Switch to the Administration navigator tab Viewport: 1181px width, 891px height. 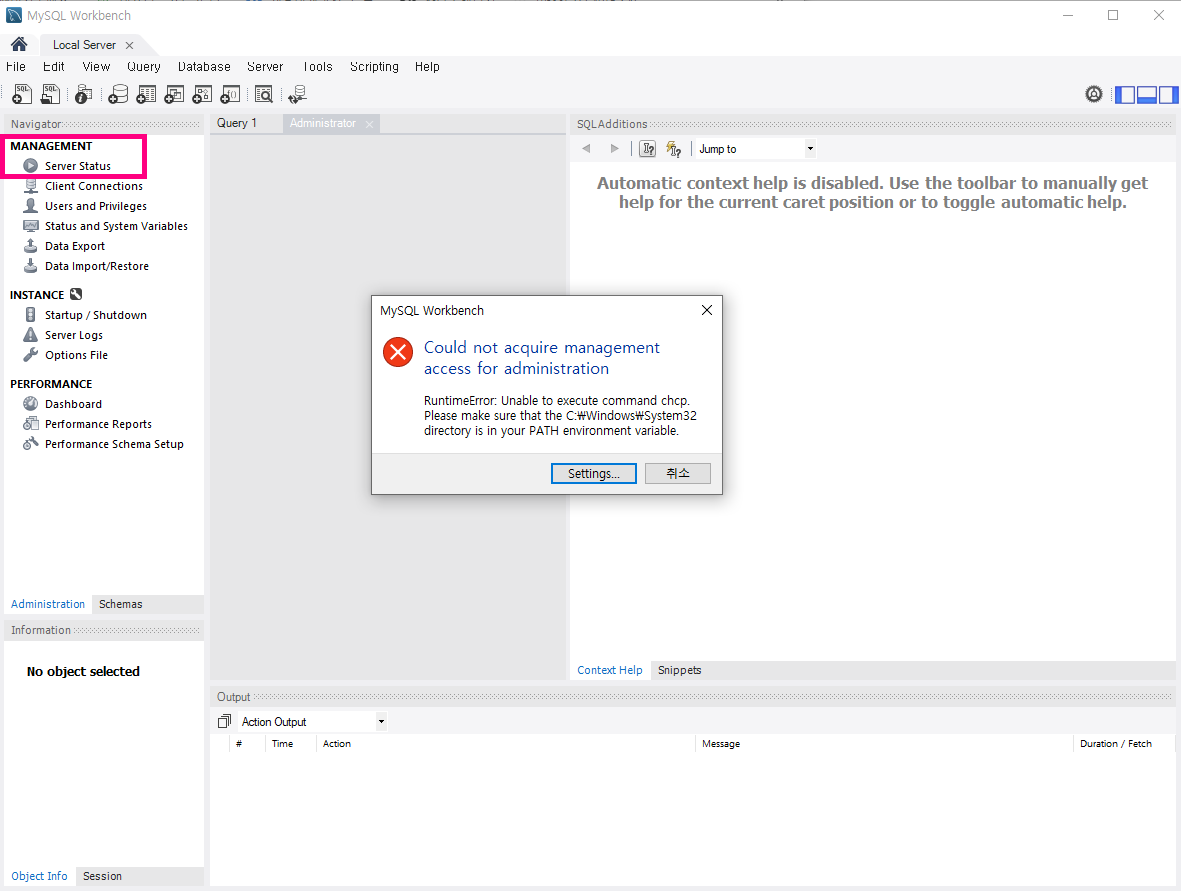coord(47,604)
